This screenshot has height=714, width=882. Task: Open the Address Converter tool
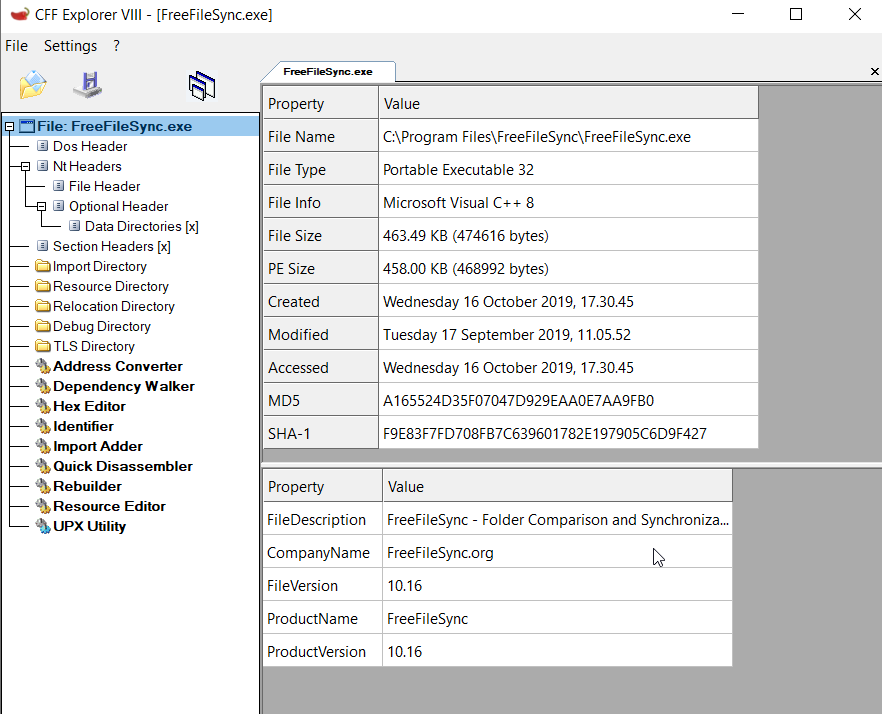point(117,366)
